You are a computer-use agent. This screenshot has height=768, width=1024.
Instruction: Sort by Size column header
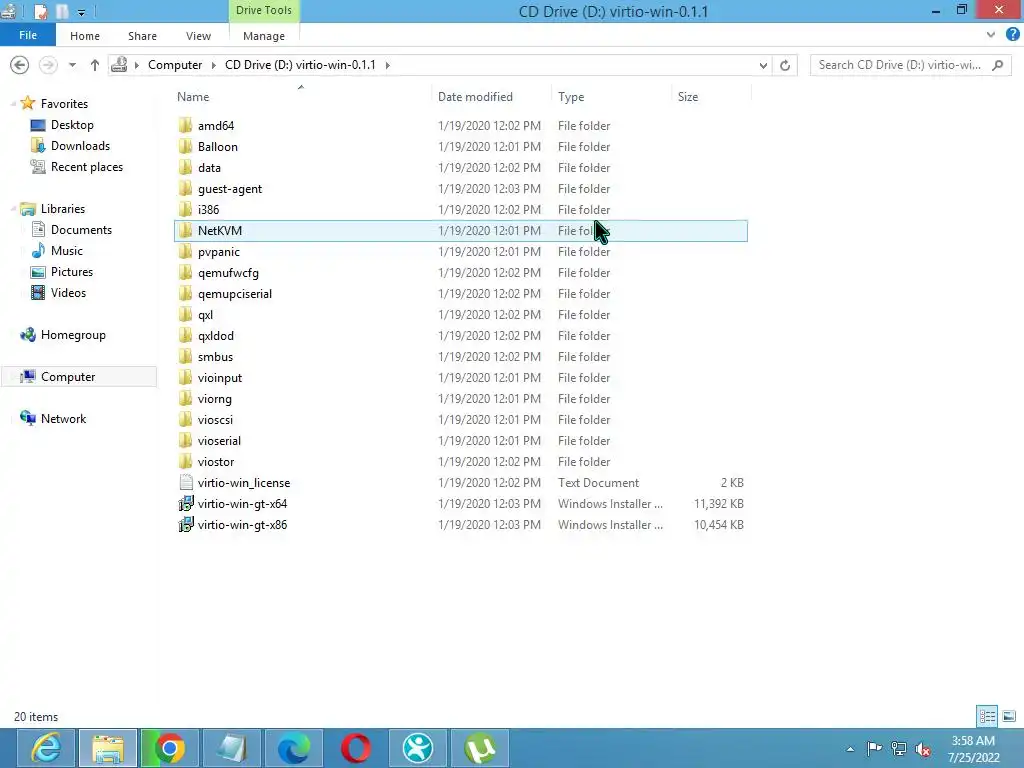pos(688,97)
